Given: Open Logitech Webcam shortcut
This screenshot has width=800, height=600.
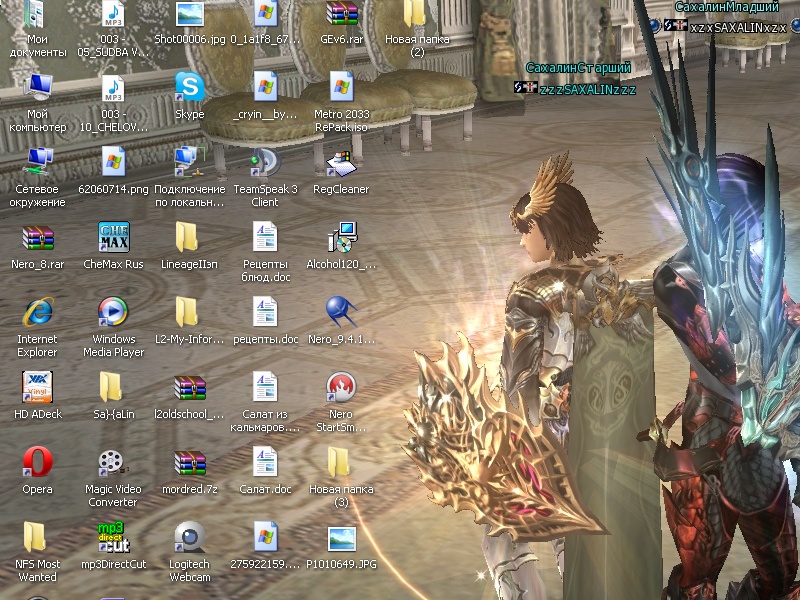Looking at the screenshot, I should click(189, 537).
